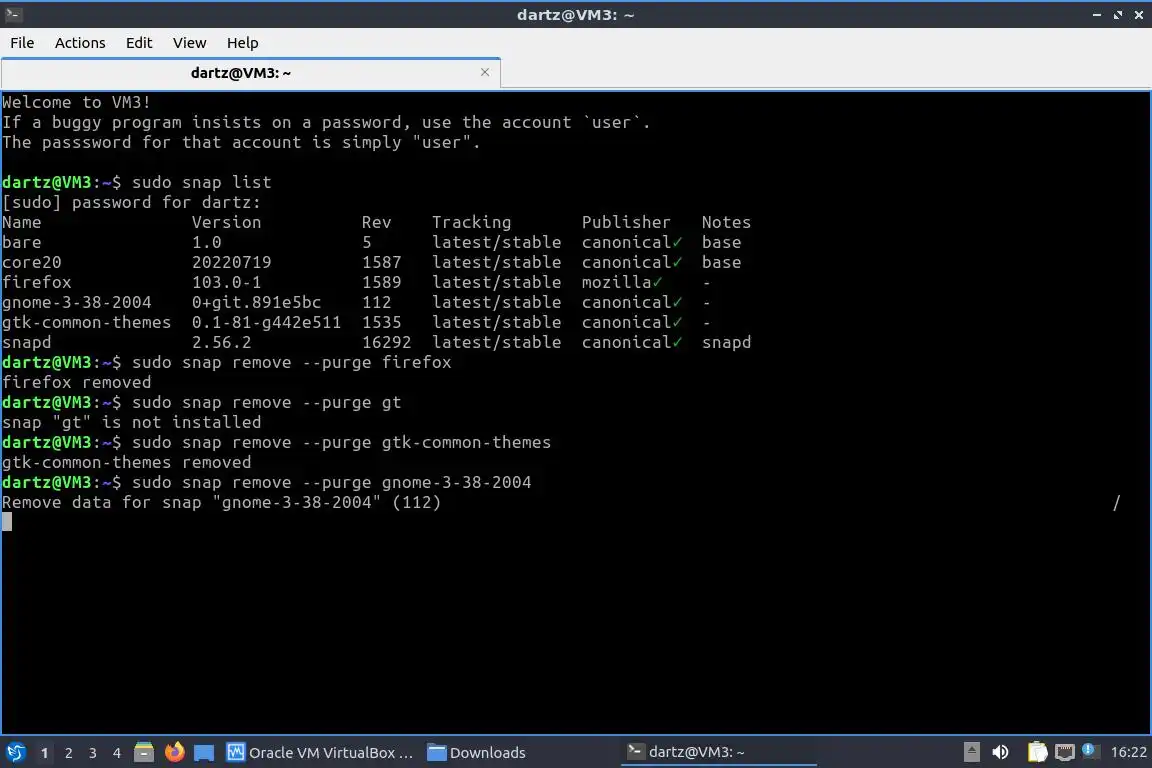Click the show desktop icon in taskbar
Screen dimensions: 1152x768
[204, 753]
